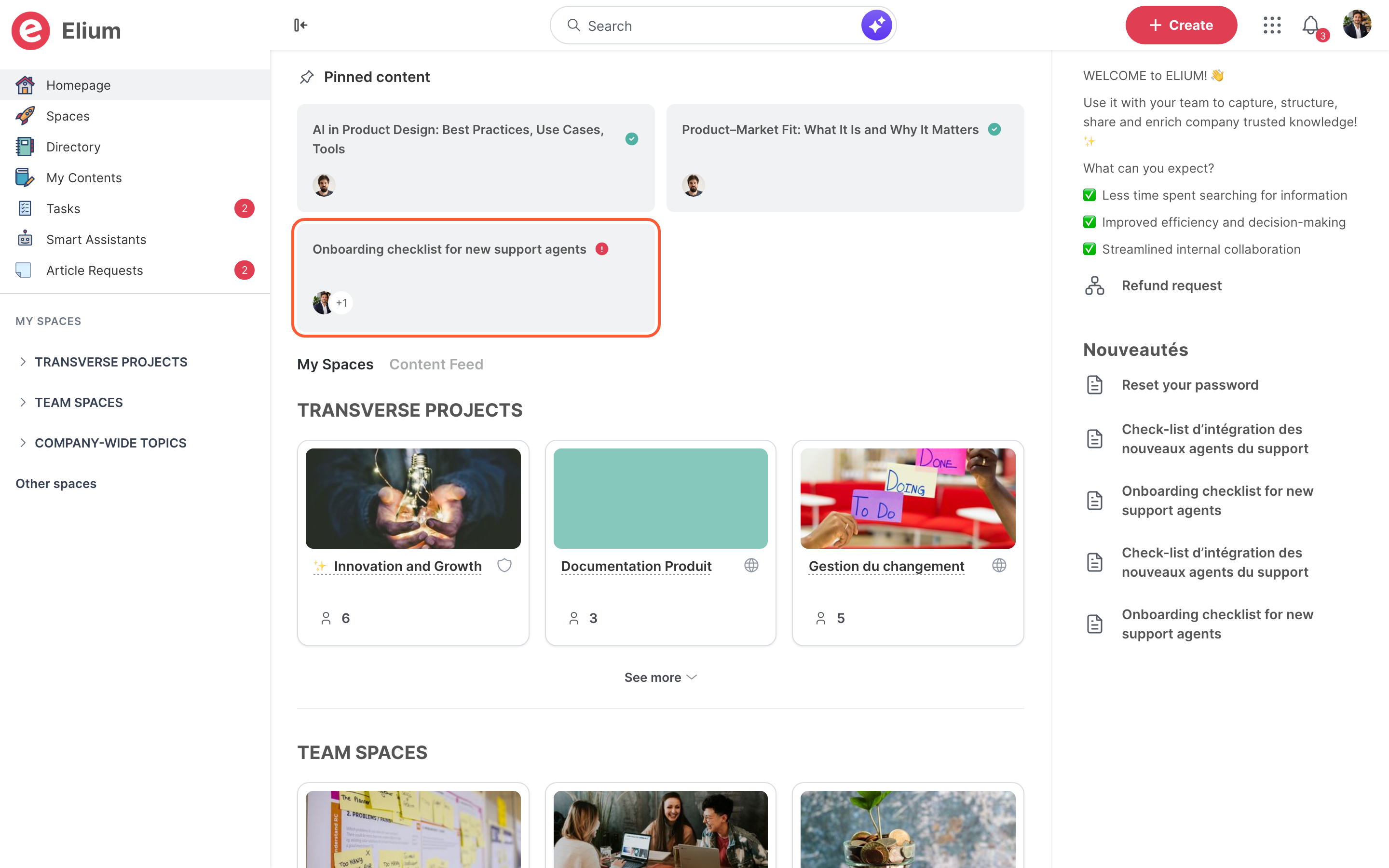Open Reset your password article

coord(1190,385)
